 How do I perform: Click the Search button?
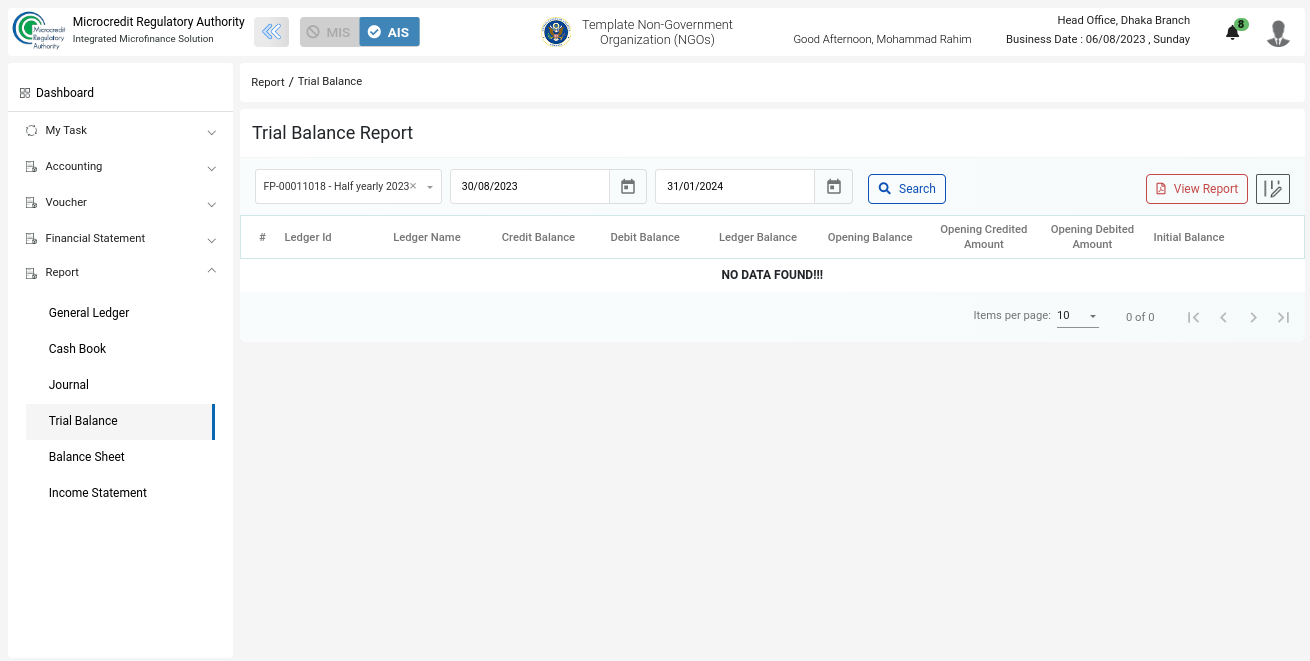click(x=906, y=189)
